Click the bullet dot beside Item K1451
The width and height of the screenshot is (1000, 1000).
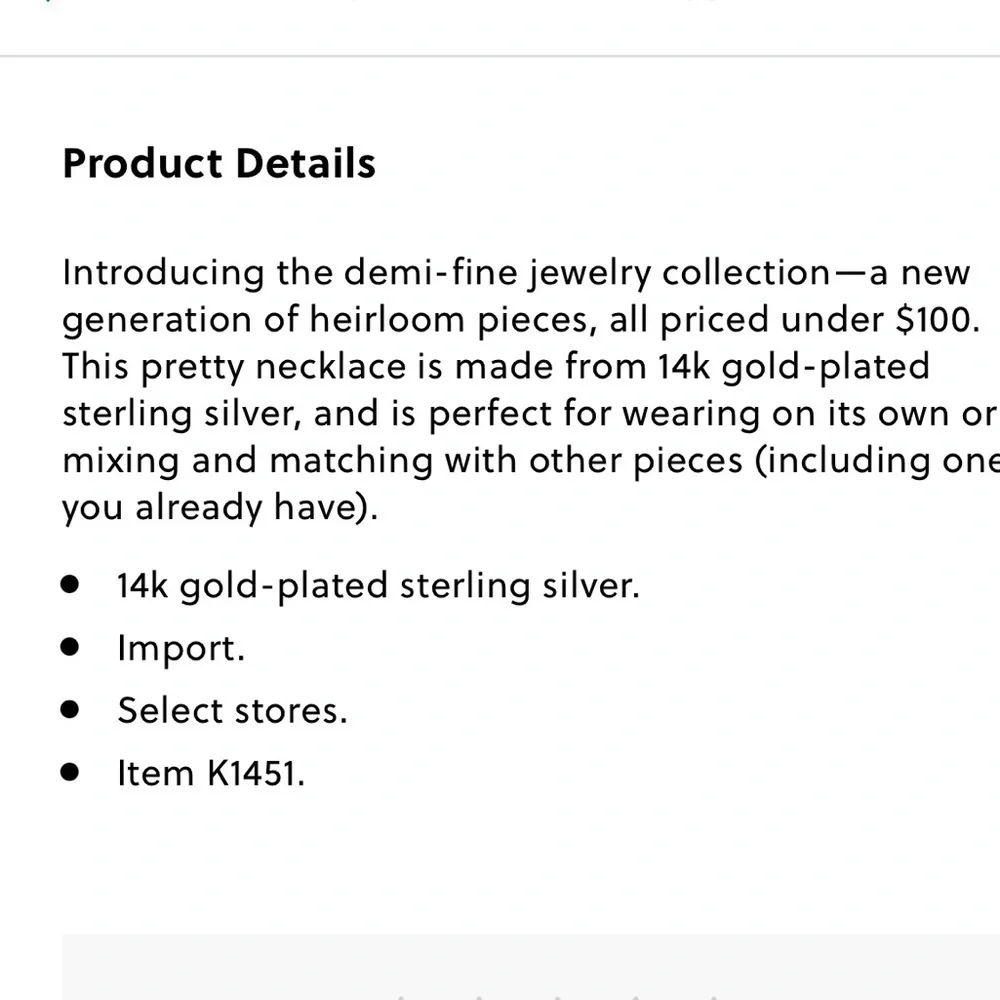[x=70, y=772]
